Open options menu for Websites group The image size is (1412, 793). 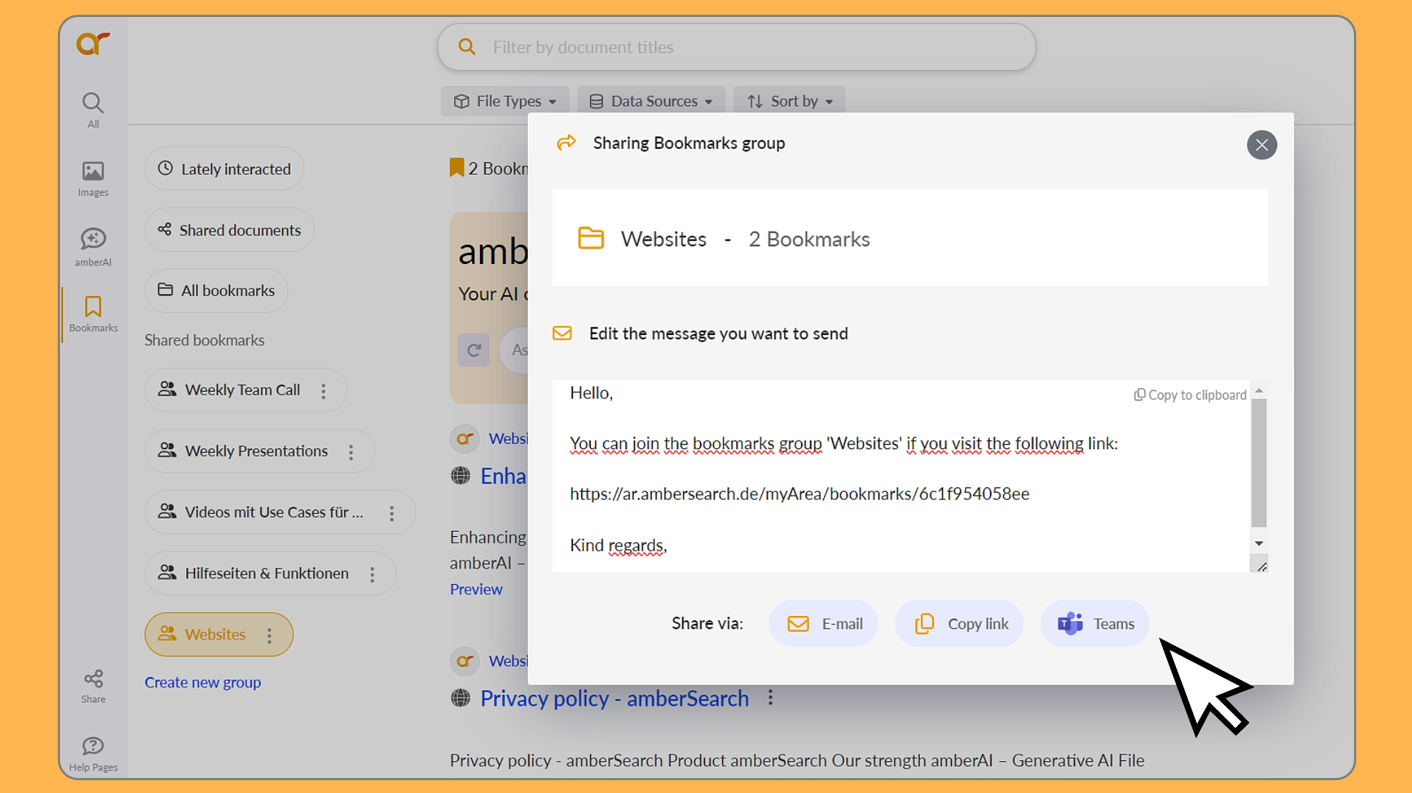tap(269, 635)
